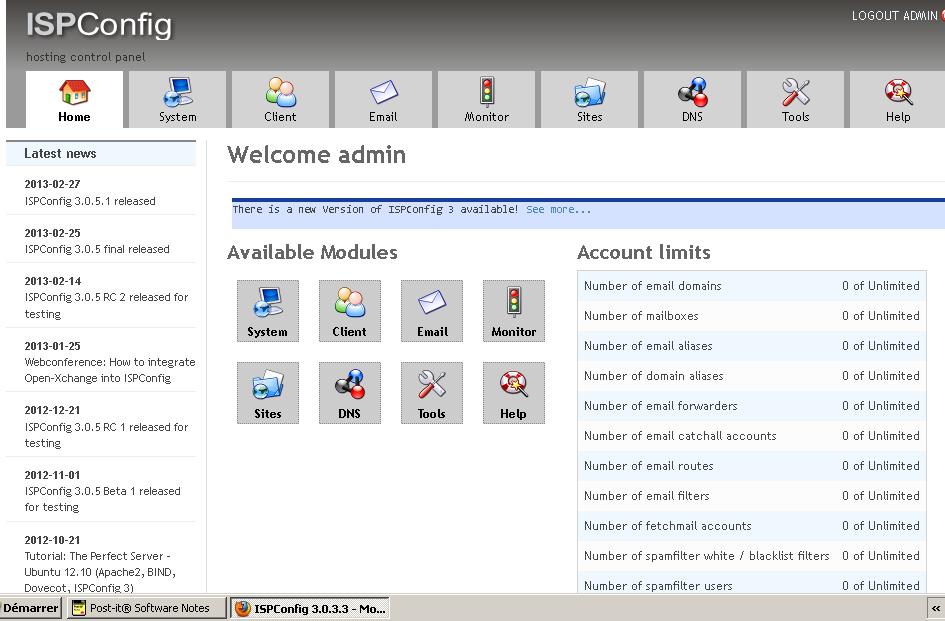Screen dimensions: 945x621
Task: Click news 'ISPConfig 3.0.5 Beta 1 released for testing'
Action: click(x=102, y=499)
